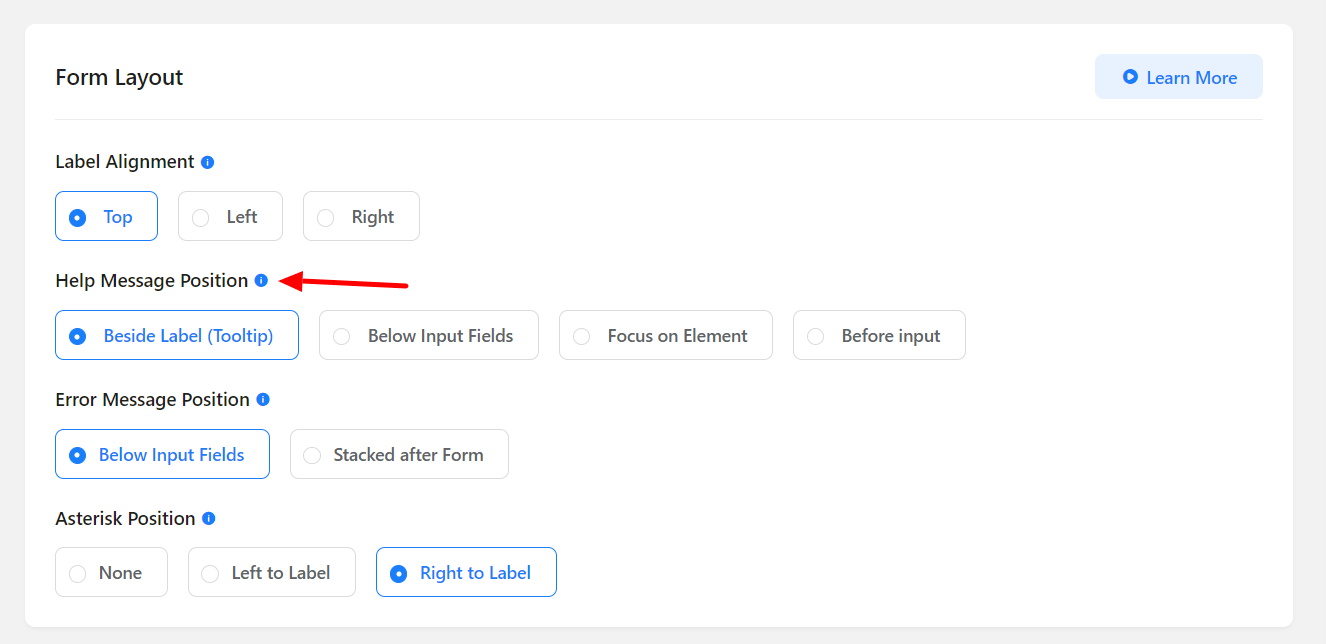Click info icon next to Label Alignment
This screenshot has height=644, width=1326.
point(207,162)
